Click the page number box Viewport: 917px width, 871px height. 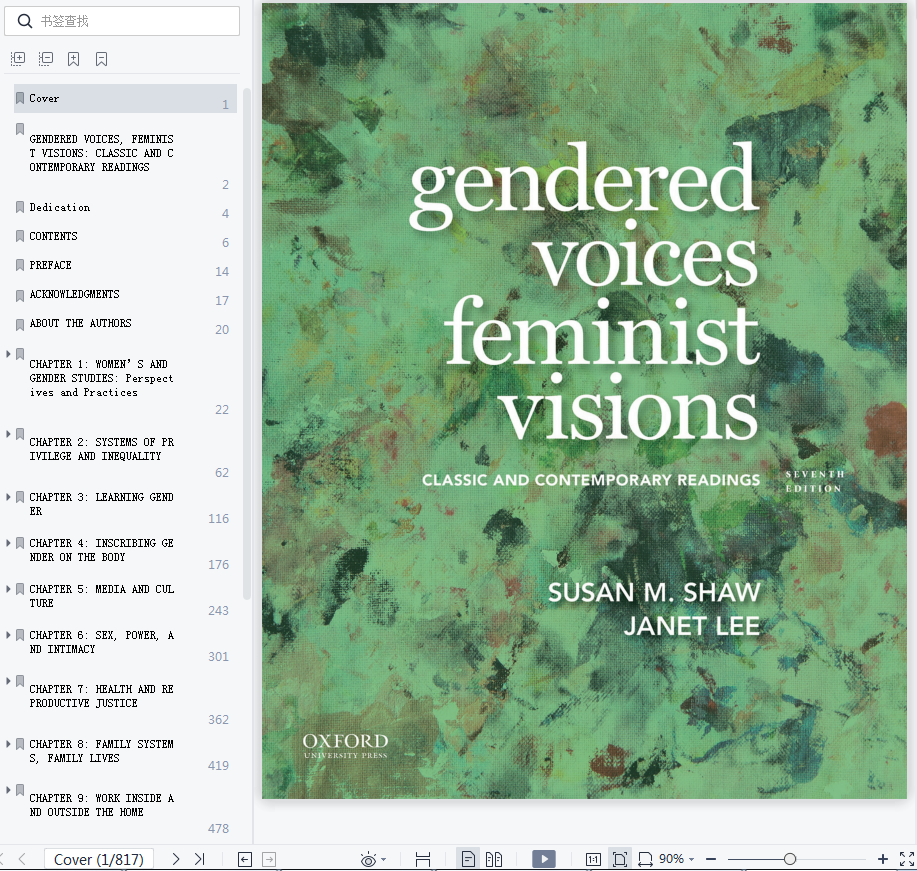99,859
